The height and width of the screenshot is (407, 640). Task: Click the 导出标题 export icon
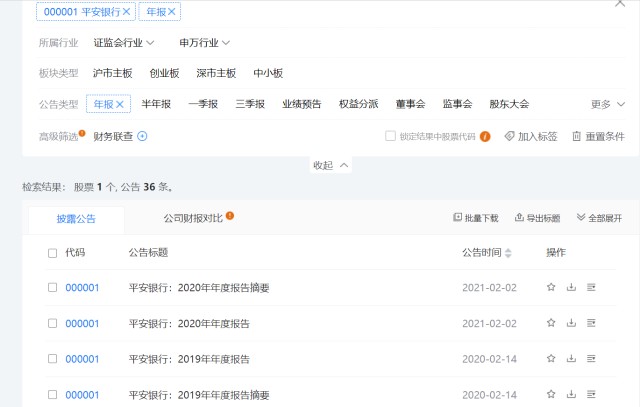point(519,217)
